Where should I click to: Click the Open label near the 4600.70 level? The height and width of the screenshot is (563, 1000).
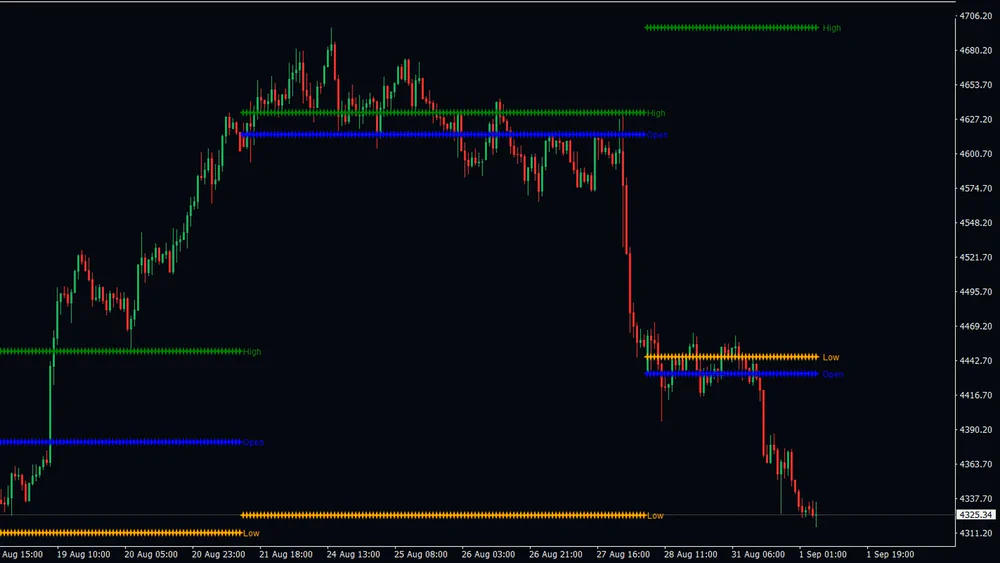(657, 135)
